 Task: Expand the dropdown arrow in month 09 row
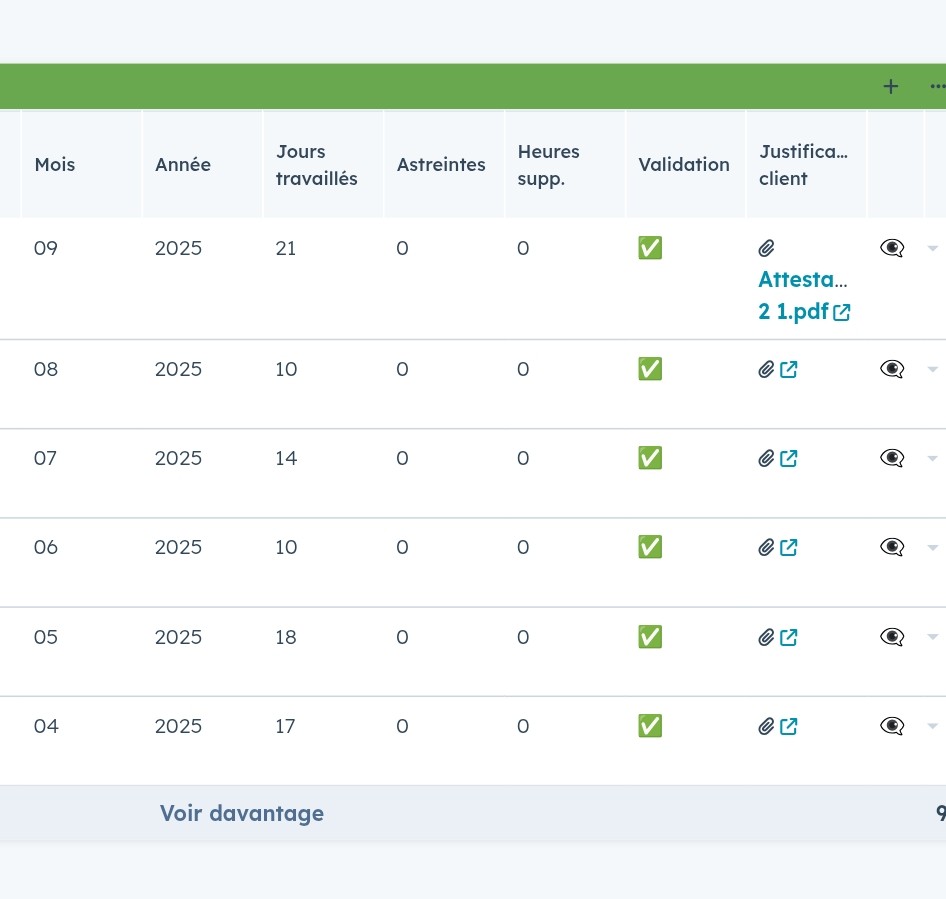pyautogui.click(x=933, y=248)
